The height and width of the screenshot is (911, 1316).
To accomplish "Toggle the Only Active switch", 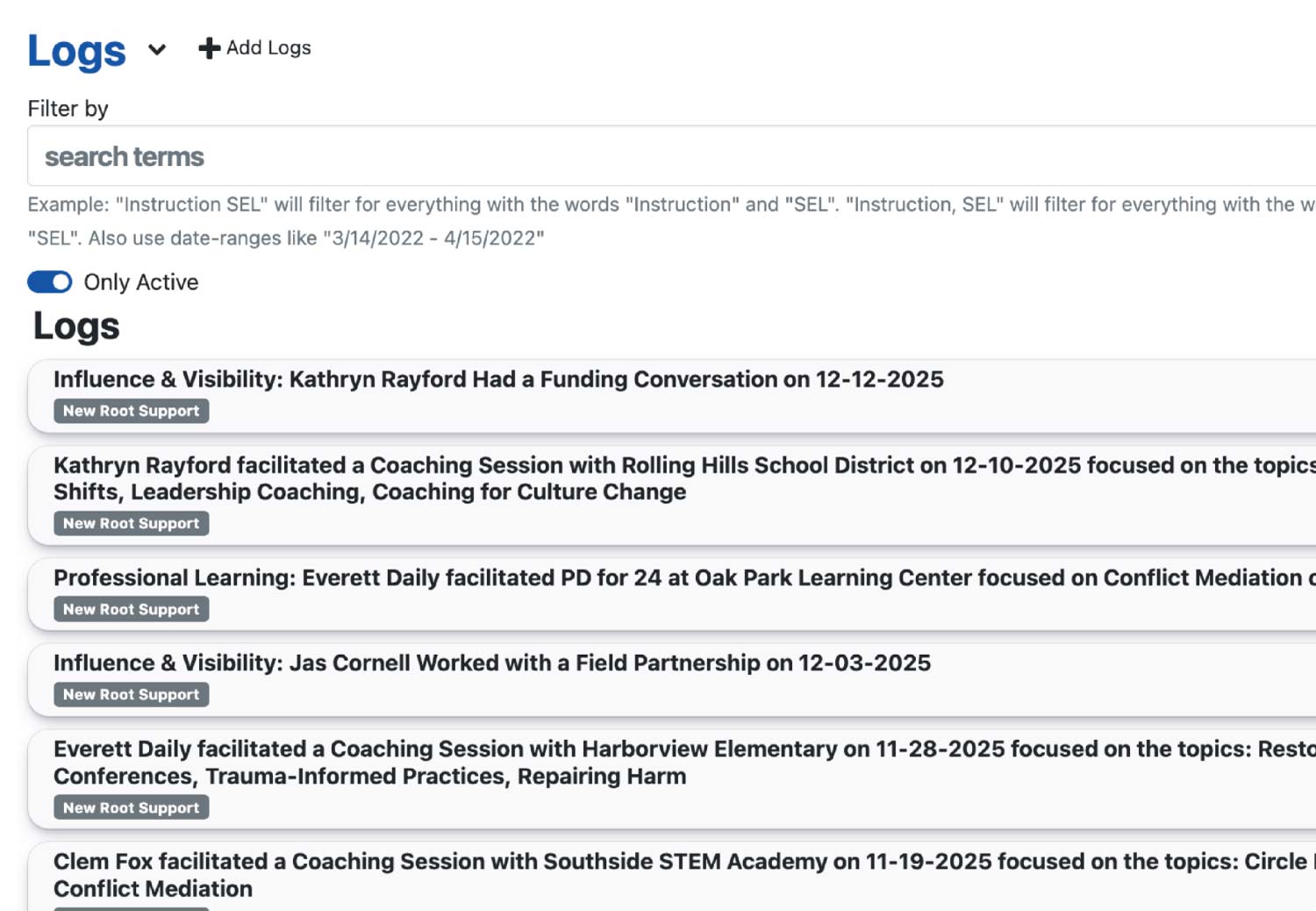I will [x=50, y=282].
